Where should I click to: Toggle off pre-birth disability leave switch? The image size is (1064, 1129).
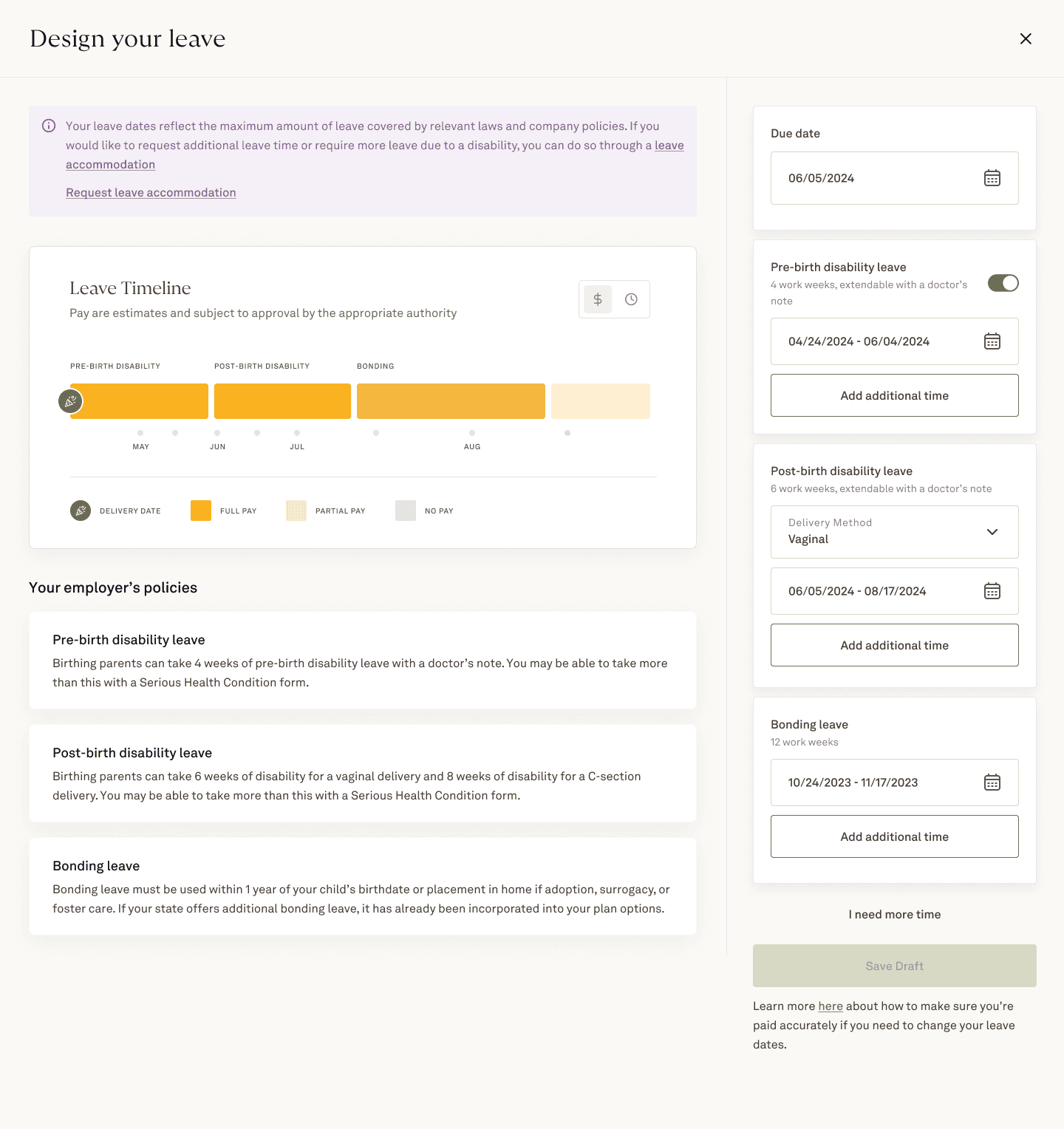(x=1003, y=283)
